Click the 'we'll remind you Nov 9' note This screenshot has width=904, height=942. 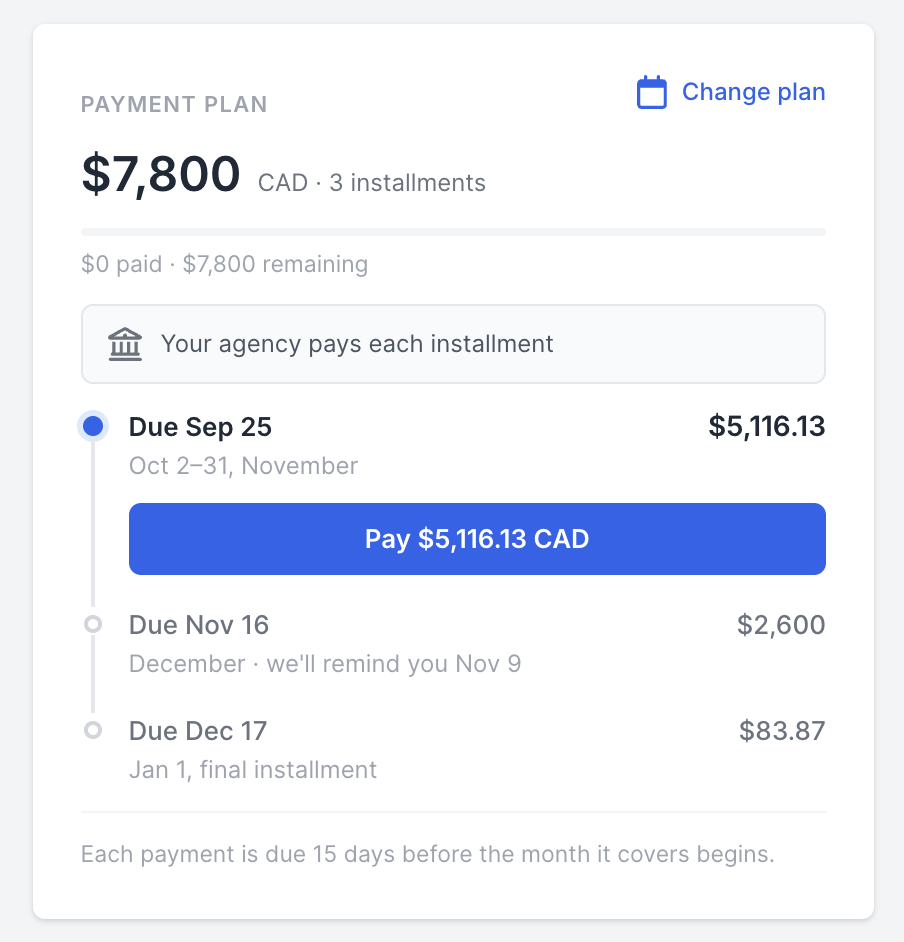[394, 664]
